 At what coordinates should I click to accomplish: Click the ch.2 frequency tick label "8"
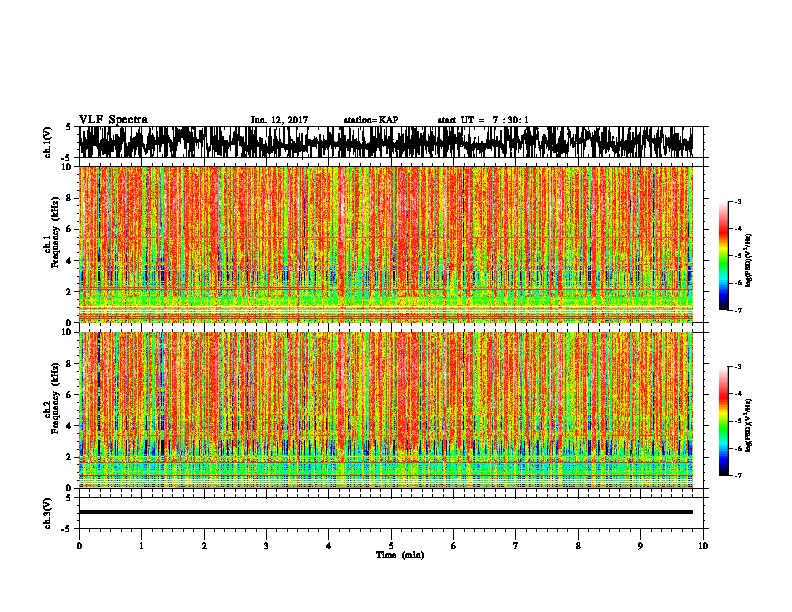pyautogui.click(x=70, y=364)
